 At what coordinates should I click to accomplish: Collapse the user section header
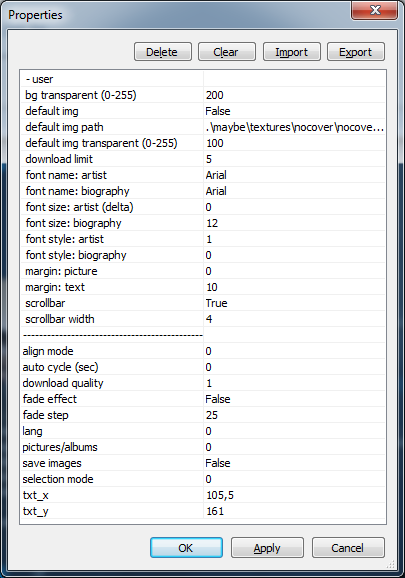(x=39, y=79)
